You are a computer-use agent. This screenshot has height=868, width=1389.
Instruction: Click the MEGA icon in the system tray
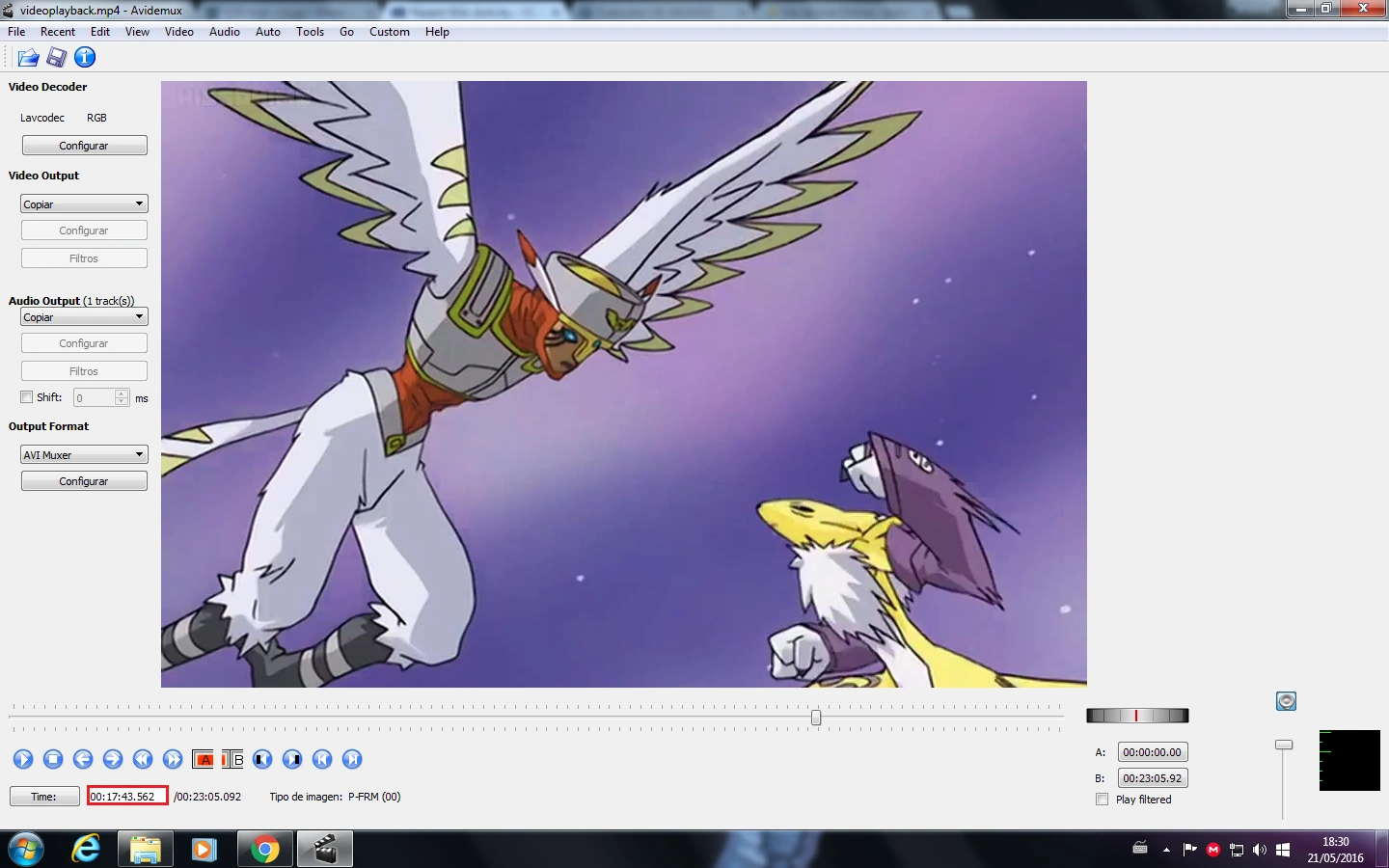1213,850
